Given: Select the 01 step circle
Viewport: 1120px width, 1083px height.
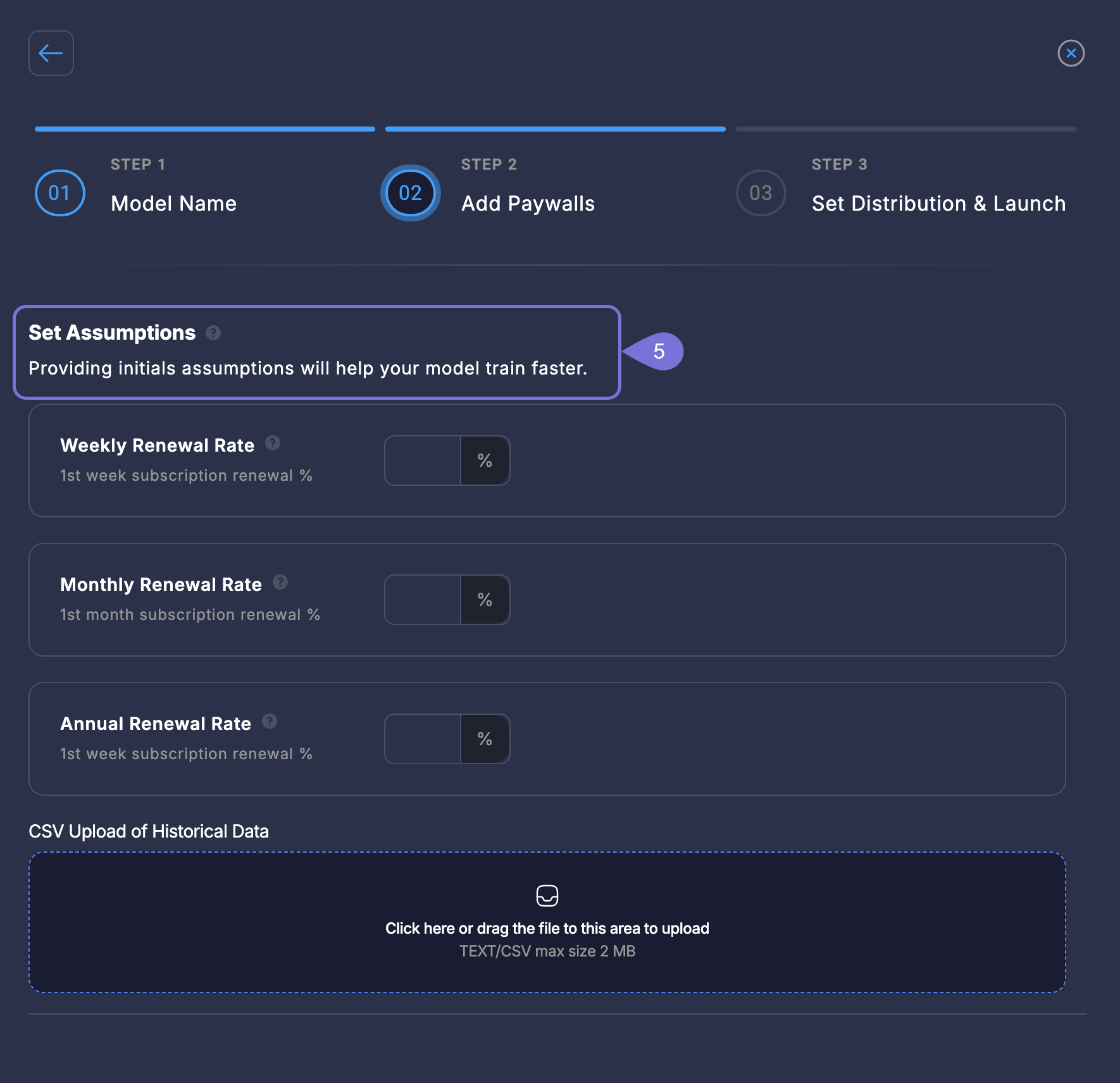Looking at the screenshot, I should click(x=60, y=193).
